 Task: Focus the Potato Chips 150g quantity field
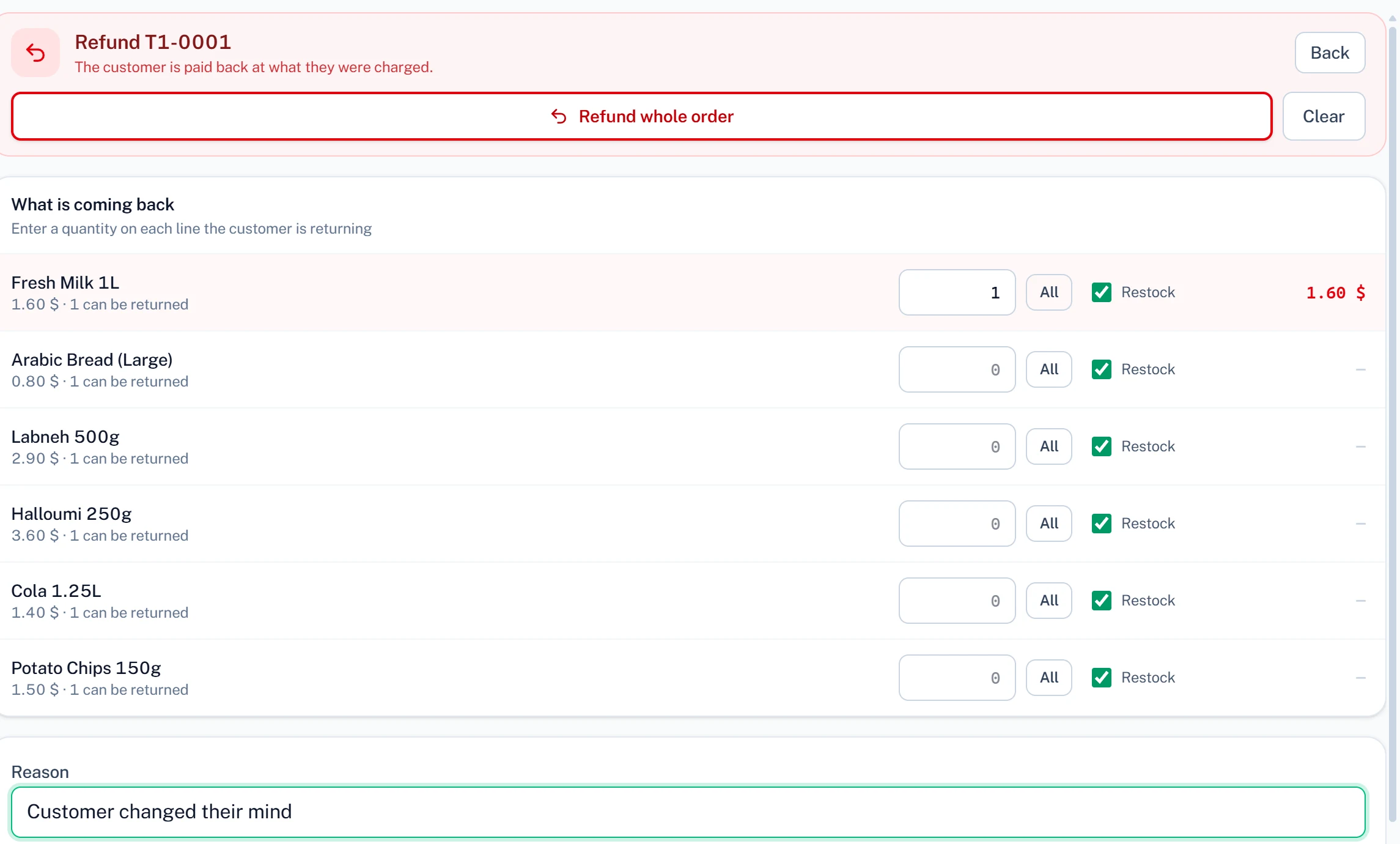click(x=957, y=678)
